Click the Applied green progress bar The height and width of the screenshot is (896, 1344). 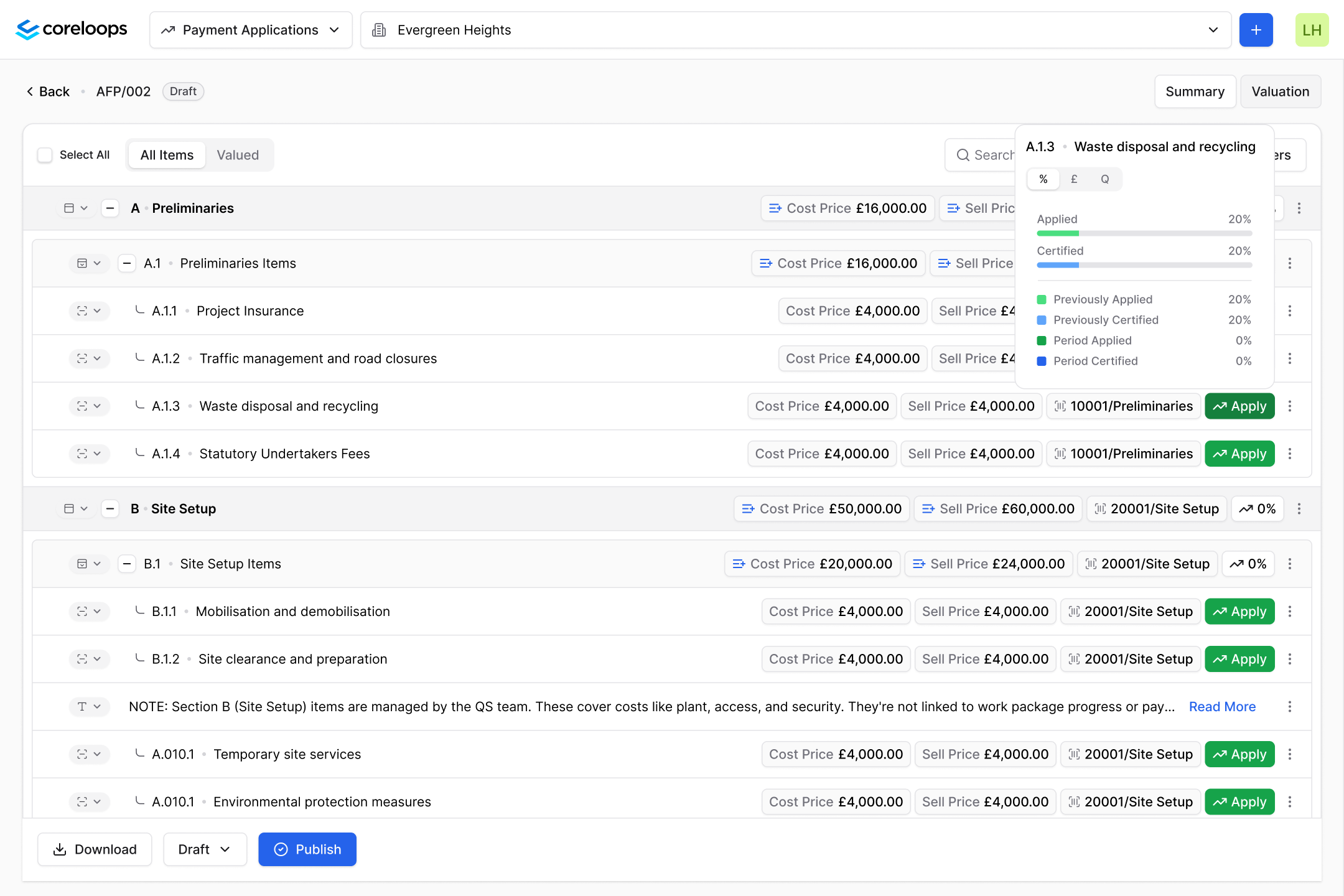tap(1058, 233)
